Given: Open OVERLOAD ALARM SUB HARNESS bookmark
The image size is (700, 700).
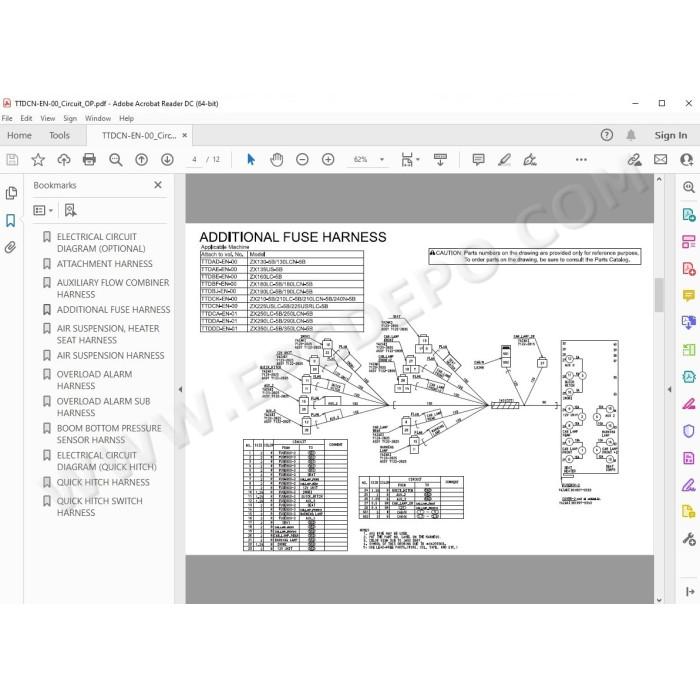Looking at the screenshot, I should pos(104,407).
